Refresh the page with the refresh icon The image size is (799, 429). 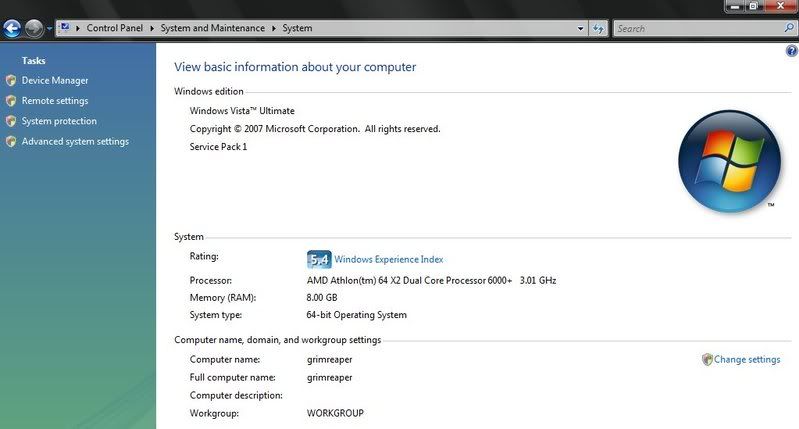598,29
